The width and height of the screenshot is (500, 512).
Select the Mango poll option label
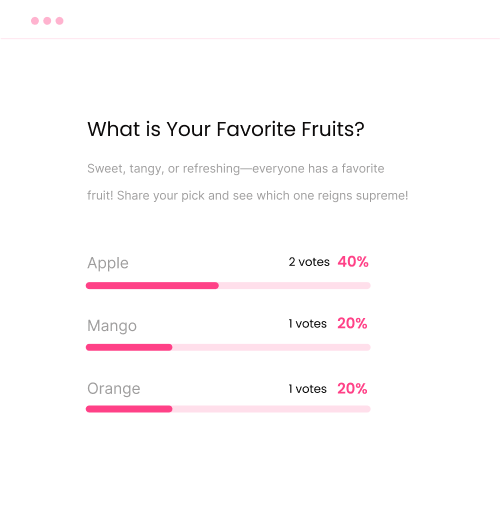pyautogui.click(x=112, y=326)
